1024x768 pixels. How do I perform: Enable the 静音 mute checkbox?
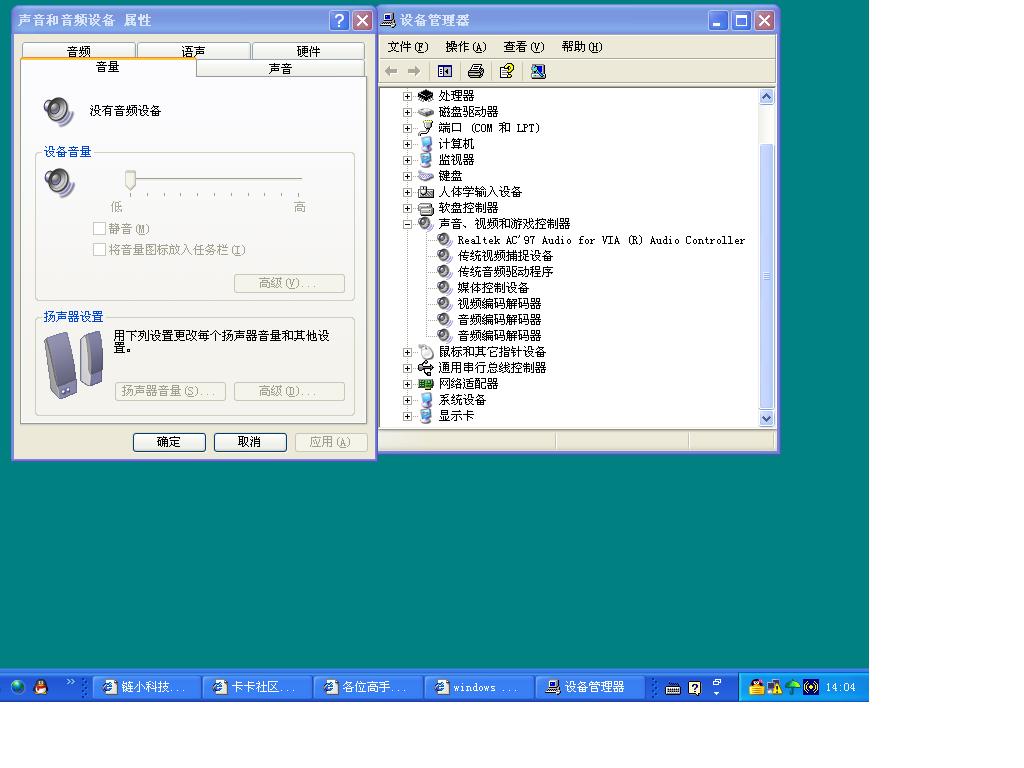(99, 229)
